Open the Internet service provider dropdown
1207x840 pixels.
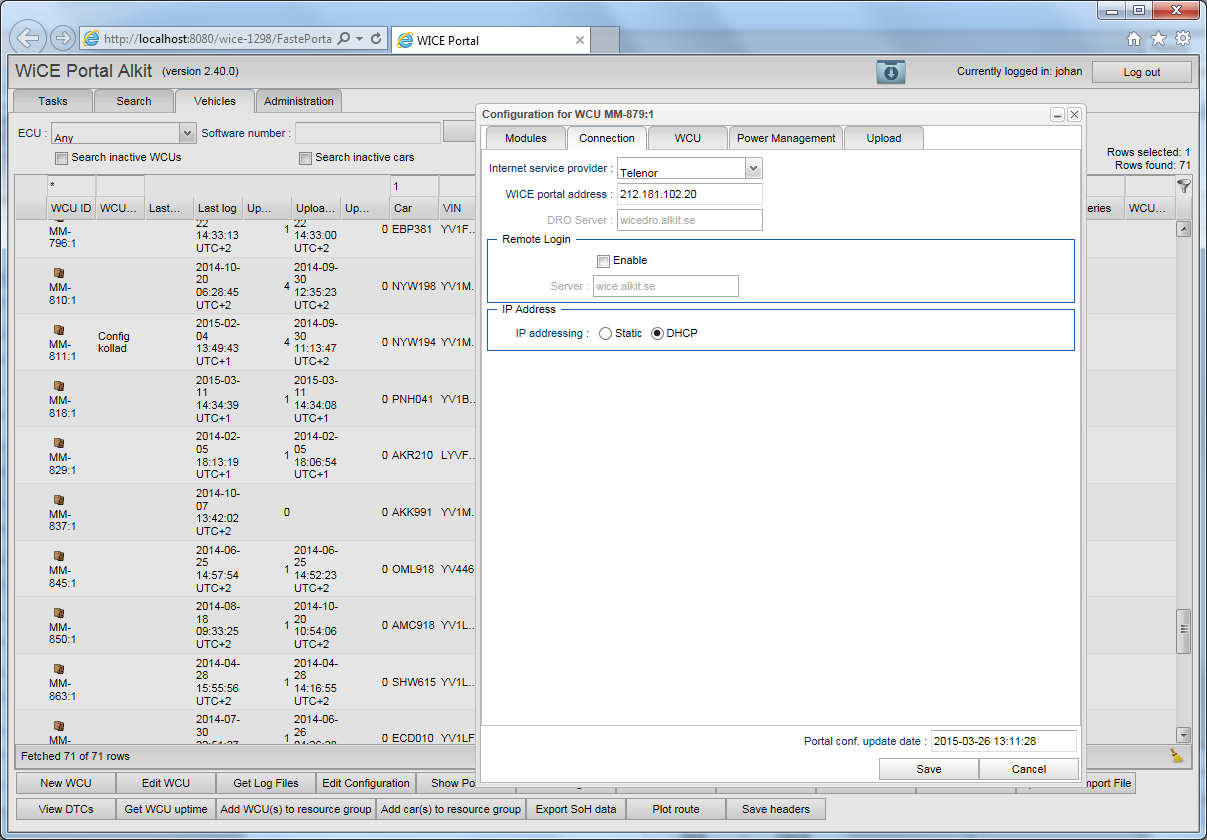(753, 169)
